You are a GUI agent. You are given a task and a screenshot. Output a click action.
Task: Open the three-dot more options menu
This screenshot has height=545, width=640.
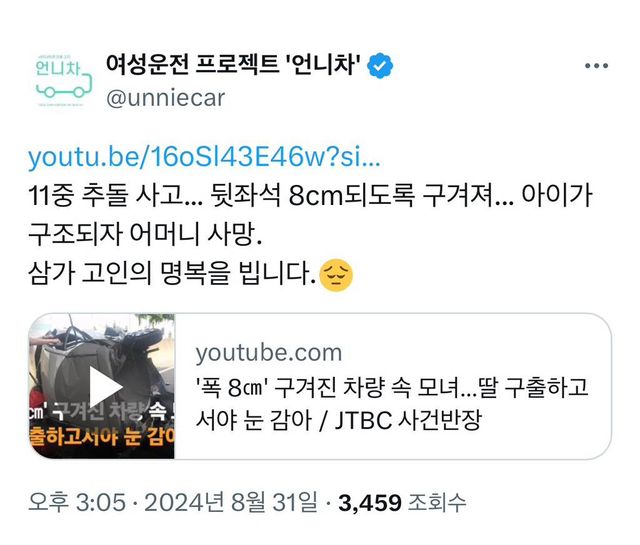pyautogui.click(x=596, y=66)
